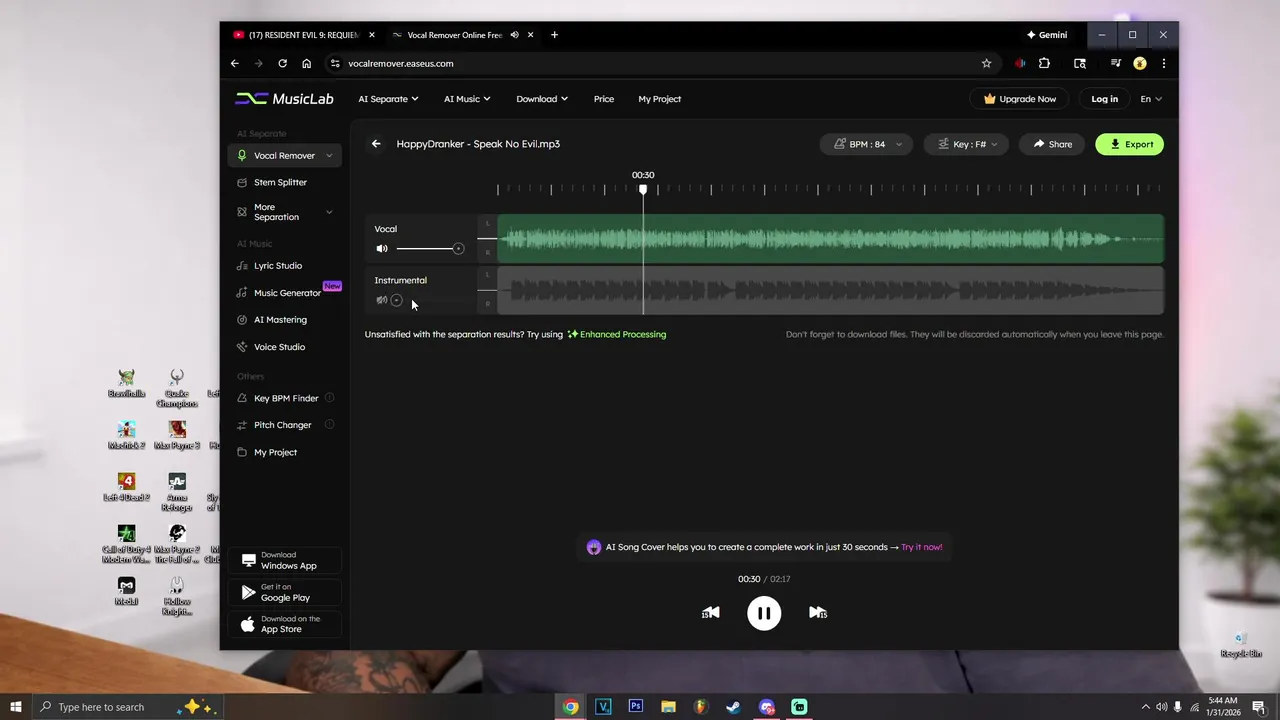Skip forward 15 seconds button

pyautogui.click(x=818, y=613)
